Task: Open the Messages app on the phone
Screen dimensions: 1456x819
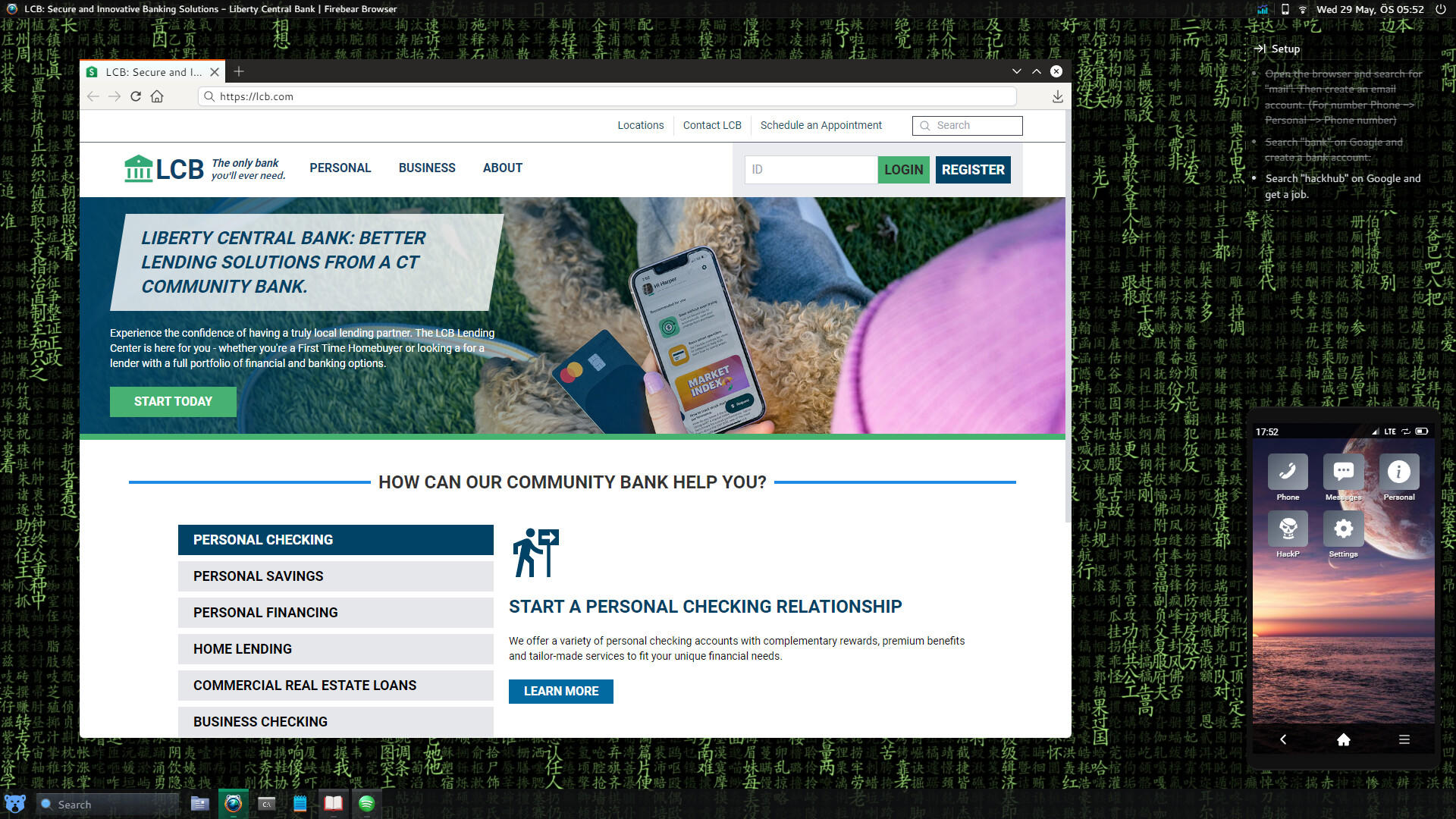Action: click(x=1343, y=472)
